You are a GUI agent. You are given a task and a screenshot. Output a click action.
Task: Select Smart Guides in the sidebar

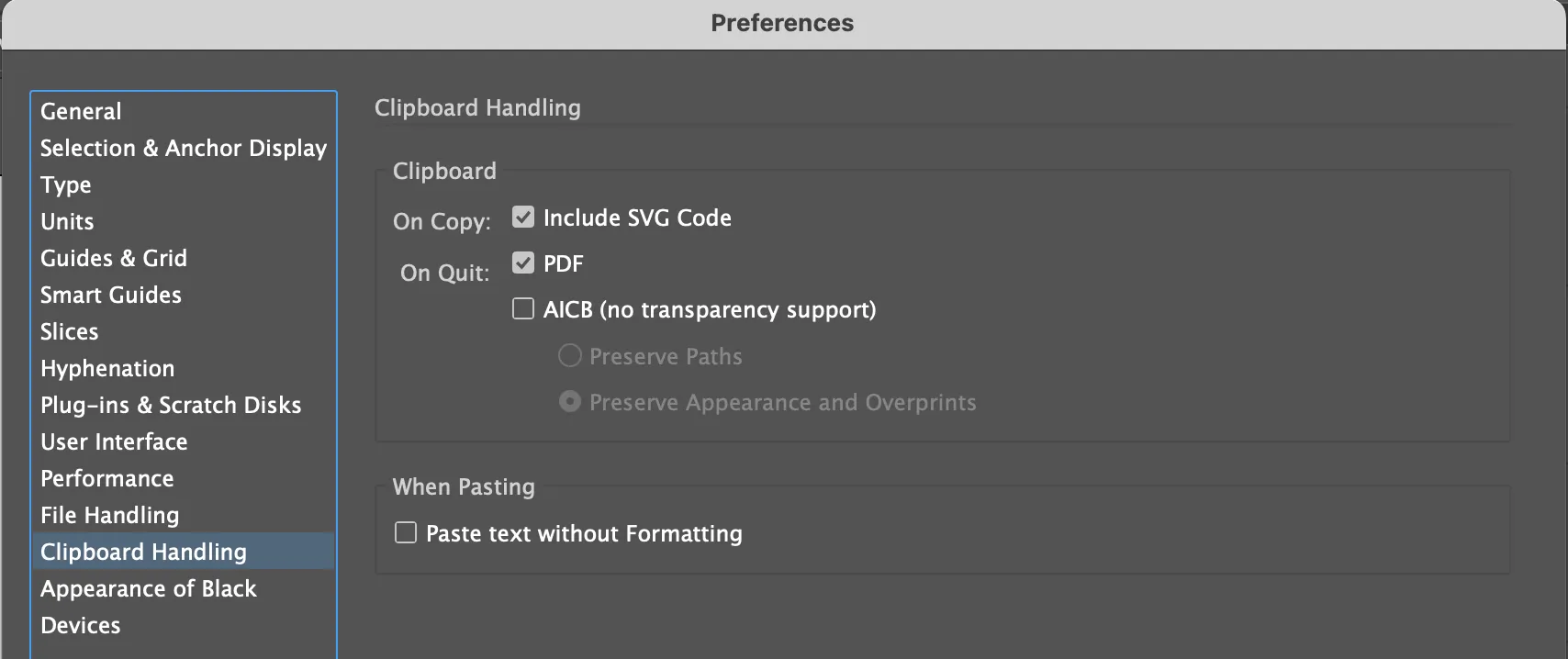coord(111,295)
